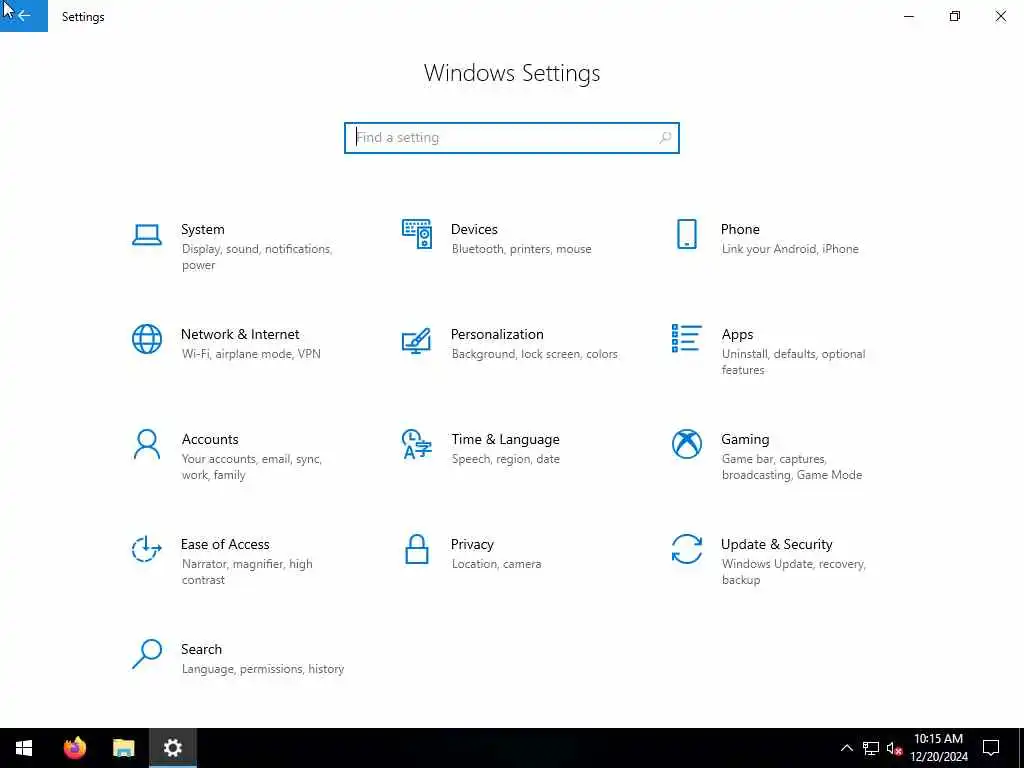This screenshot has height=768, width=1024.
Task: Open the Personalization label
Action: pos(497,334)
